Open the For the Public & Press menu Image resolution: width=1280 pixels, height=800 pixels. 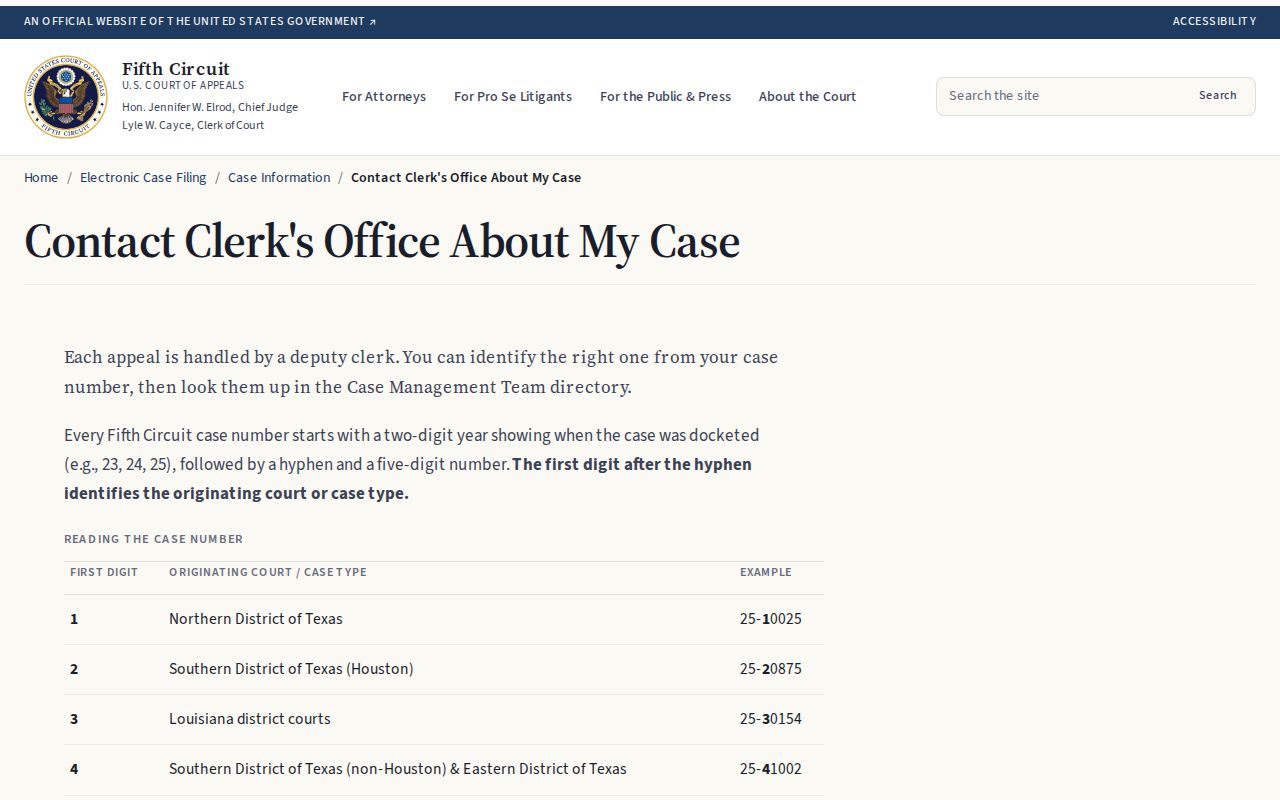(665, 97)
